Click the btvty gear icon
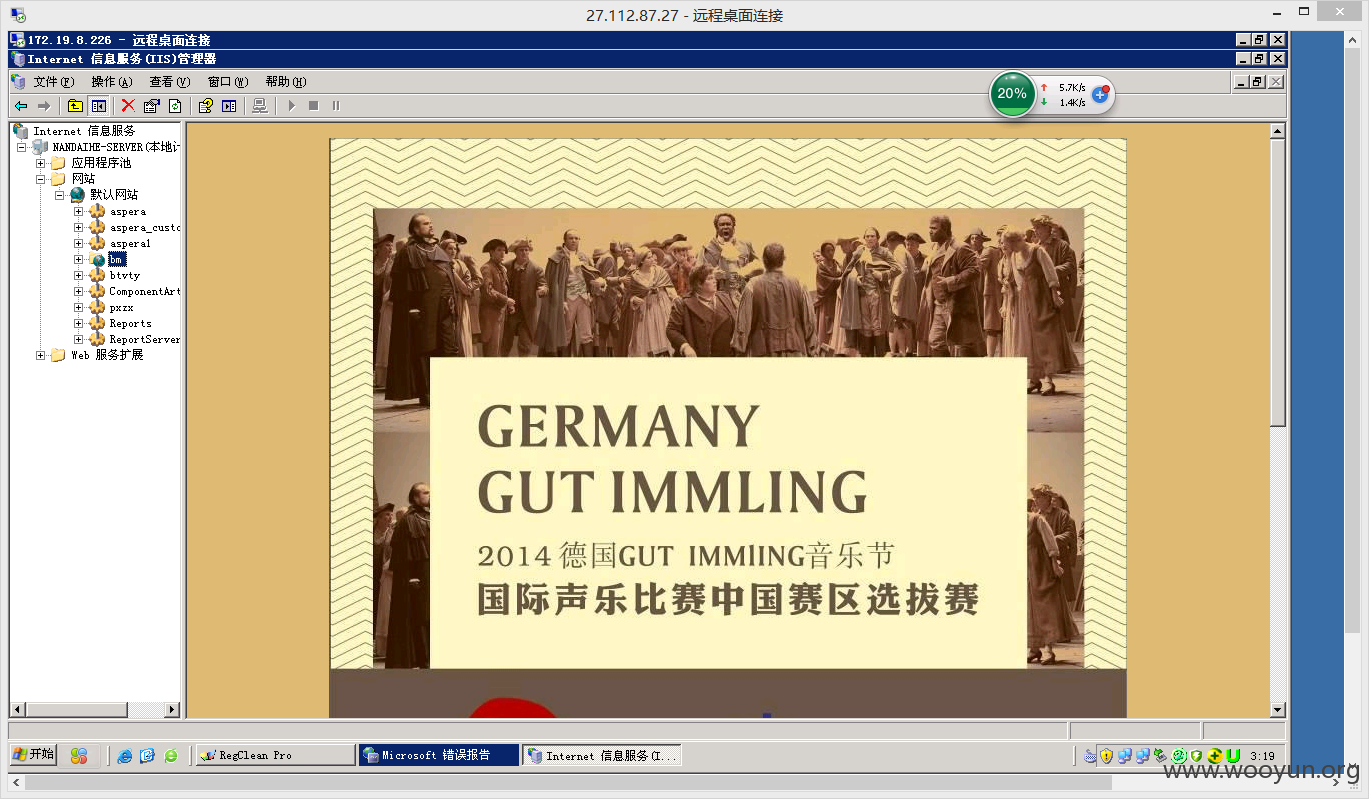This screenshot has width=1369, height=799. click(97, 275)
